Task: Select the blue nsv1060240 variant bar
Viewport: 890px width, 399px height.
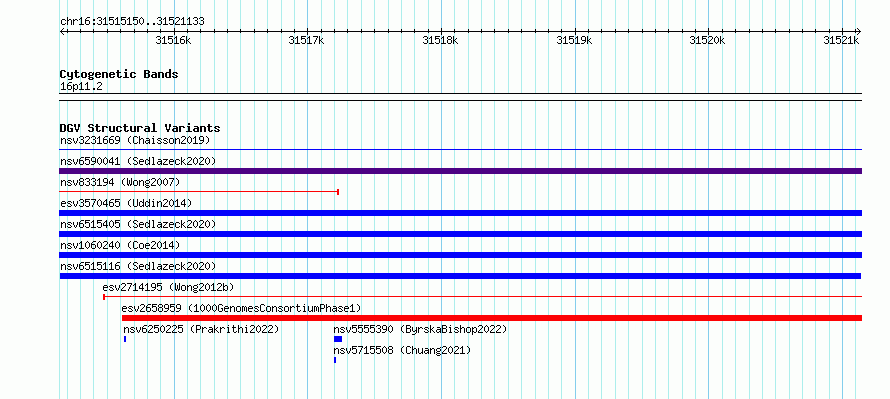Action: (461, 255)
